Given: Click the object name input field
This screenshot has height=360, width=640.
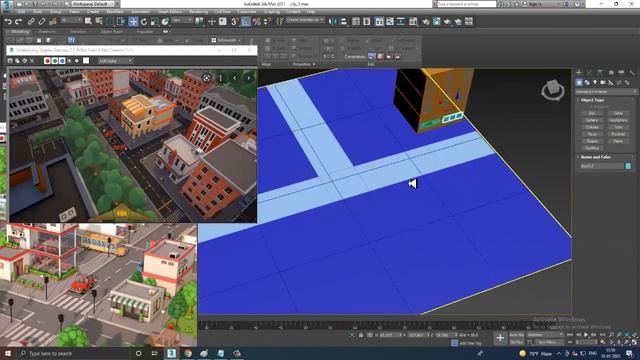Looking at the screenshot, I should [602, 166].
